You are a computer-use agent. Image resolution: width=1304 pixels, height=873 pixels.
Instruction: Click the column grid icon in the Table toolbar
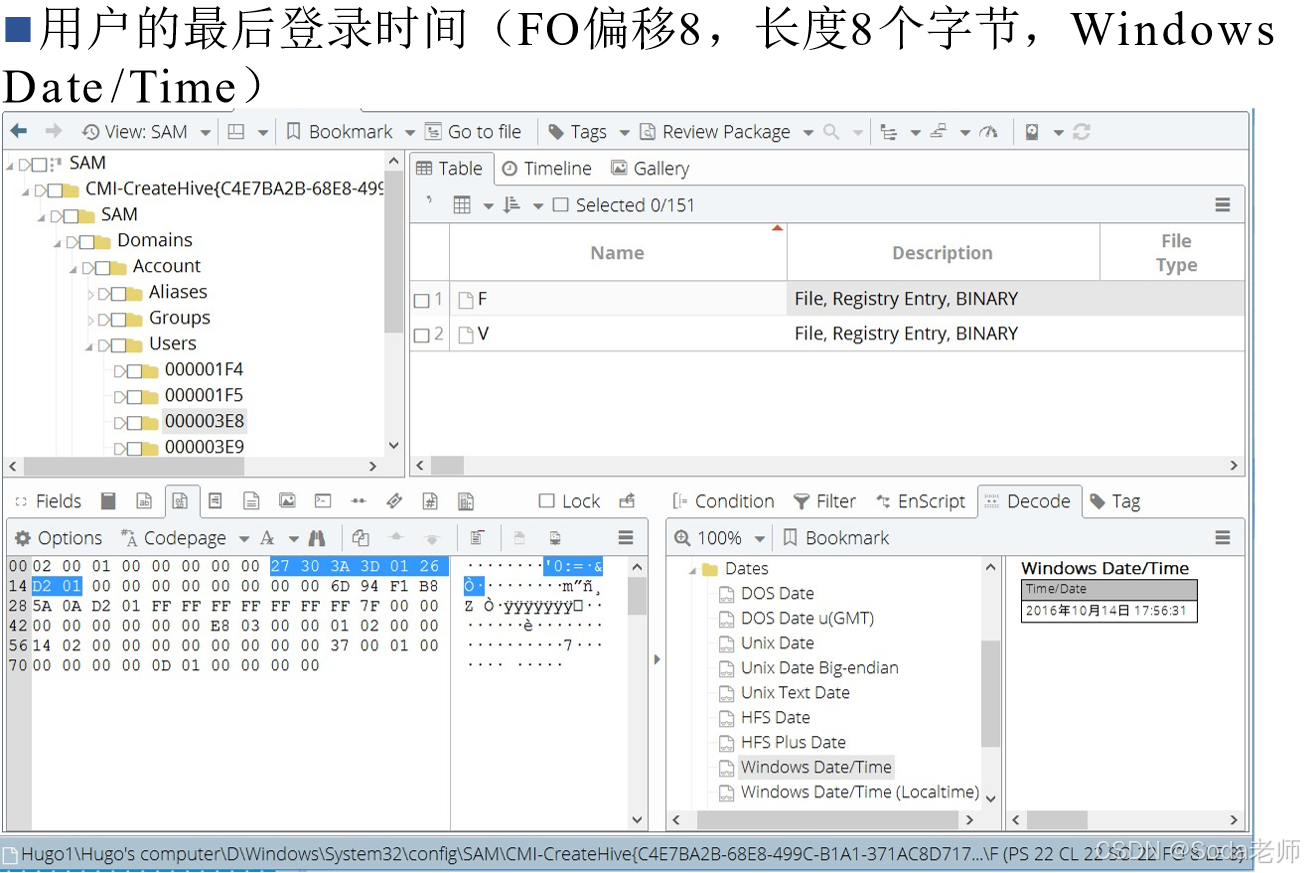[462, 205]
